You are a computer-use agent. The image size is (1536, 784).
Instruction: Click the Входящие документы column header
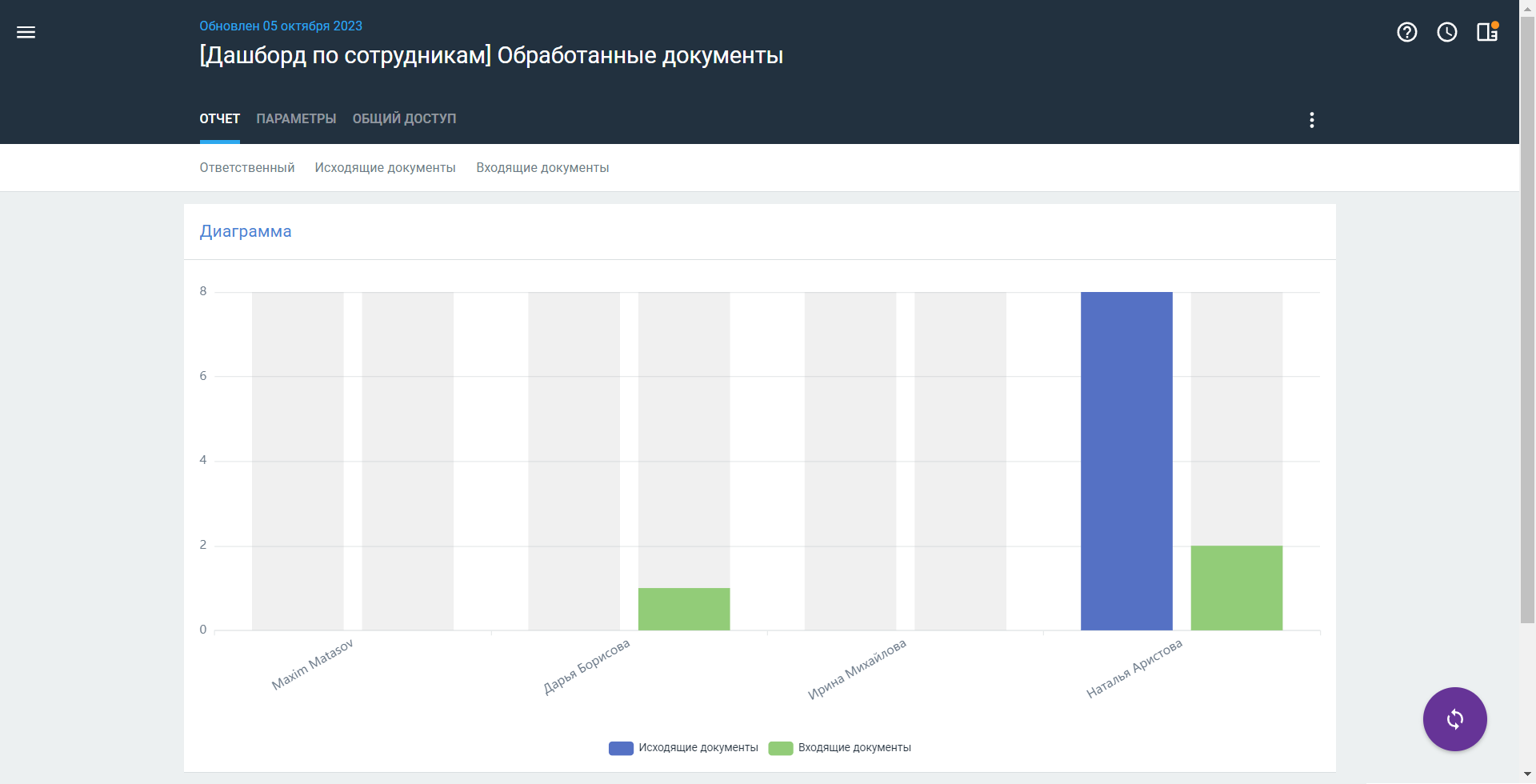pos(542,167)
